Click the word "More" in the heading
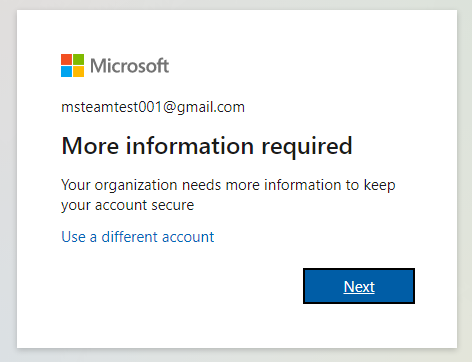The image size is (472, 362). pos(90,146)
